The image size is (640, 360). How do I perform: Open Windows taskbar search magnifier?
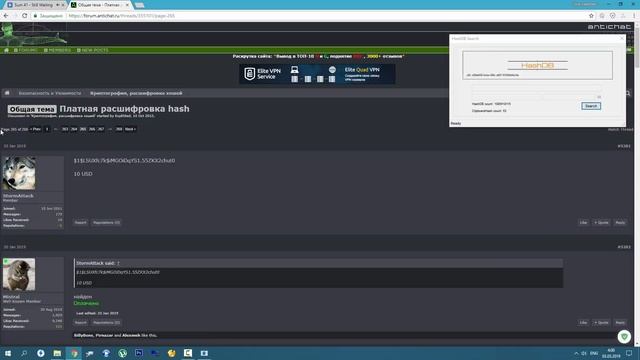point(24,353)
